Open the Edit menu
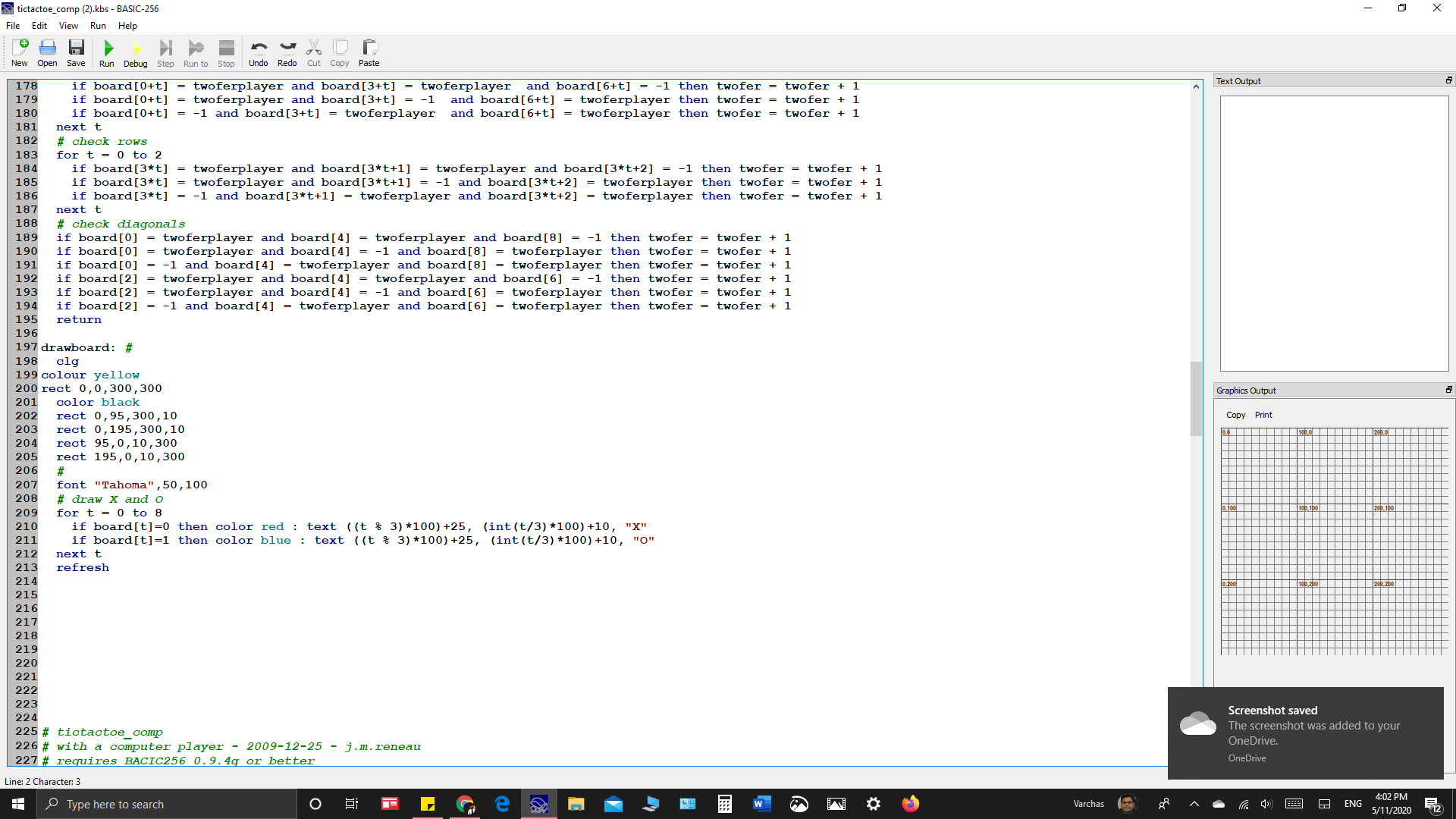Image resolution: width=1456 pixels, height=819 pixels. pos(39,25)
